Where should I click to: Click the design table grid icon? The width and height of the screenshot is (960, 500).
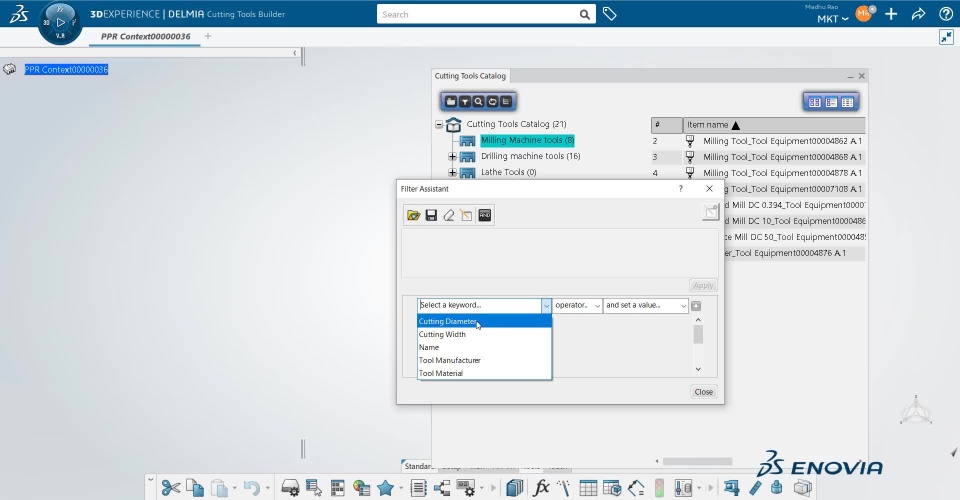pos(588,488)
